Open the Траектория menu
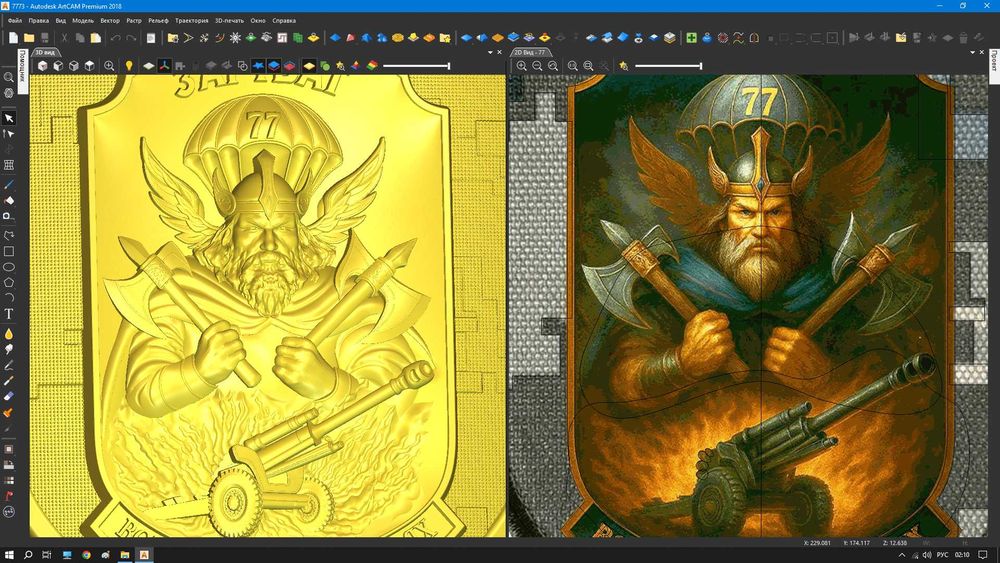Viewport: 1000px width, 563px height. (x=191, y=20)
